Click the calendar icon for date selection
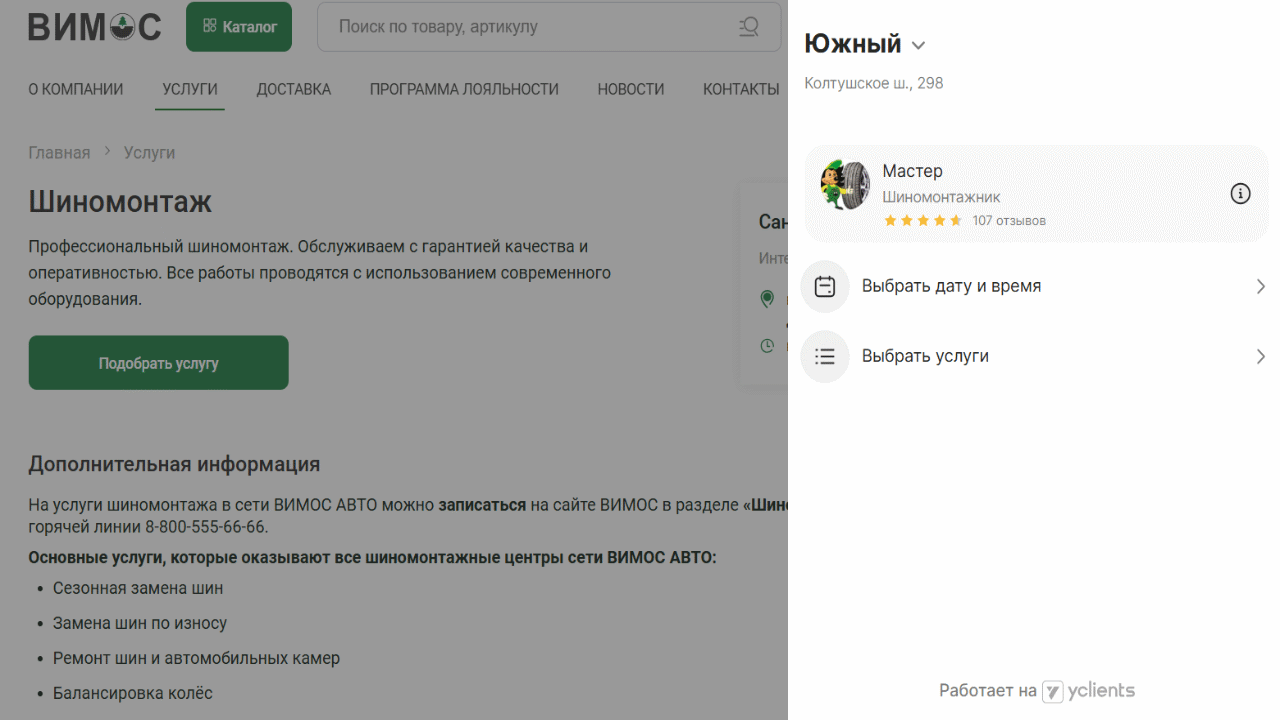This screenshot has width=1280, height=720. click(825, 287)
